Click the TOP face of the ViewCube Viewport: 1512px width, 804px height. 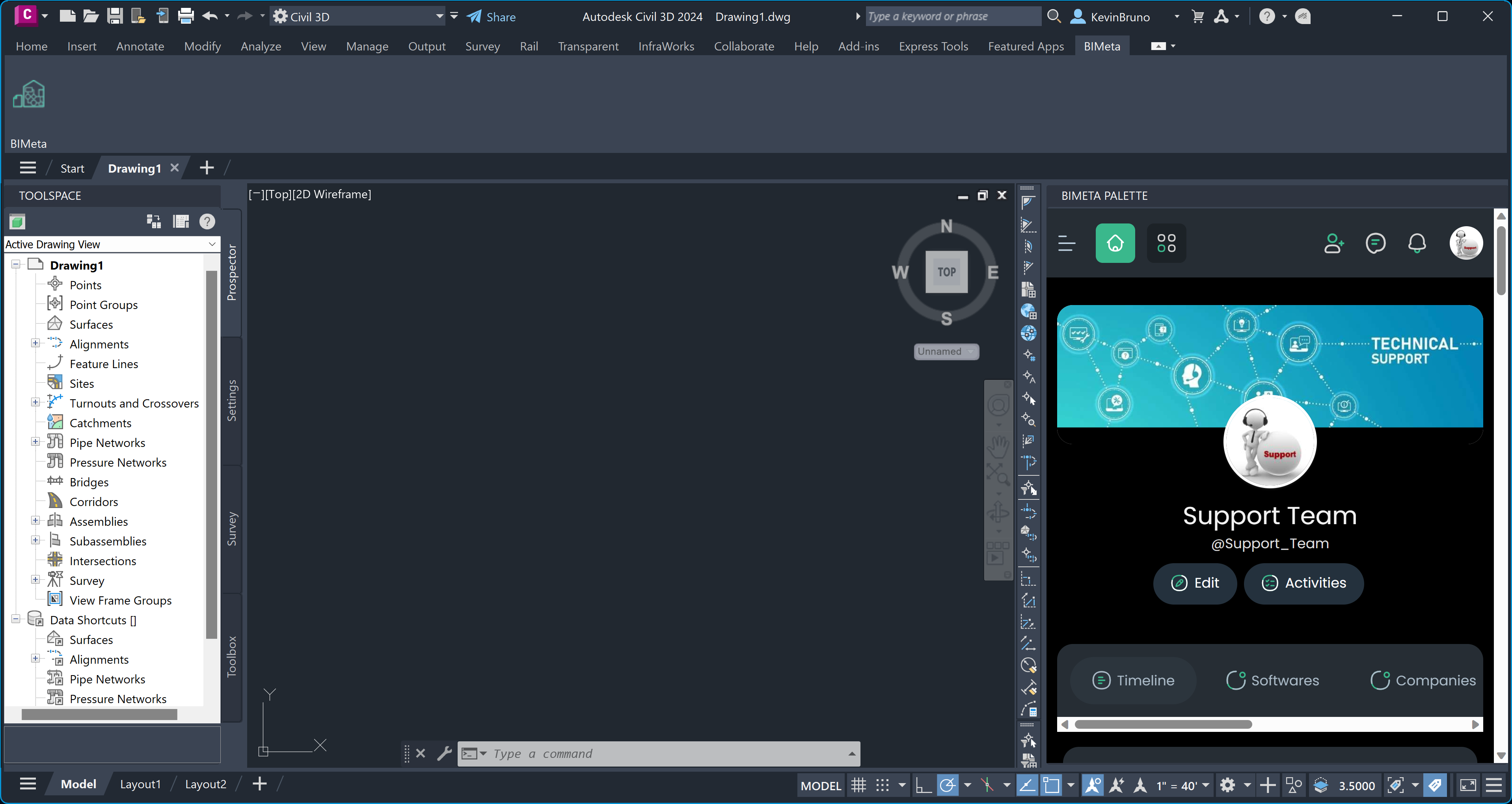(x=946, y=272)
